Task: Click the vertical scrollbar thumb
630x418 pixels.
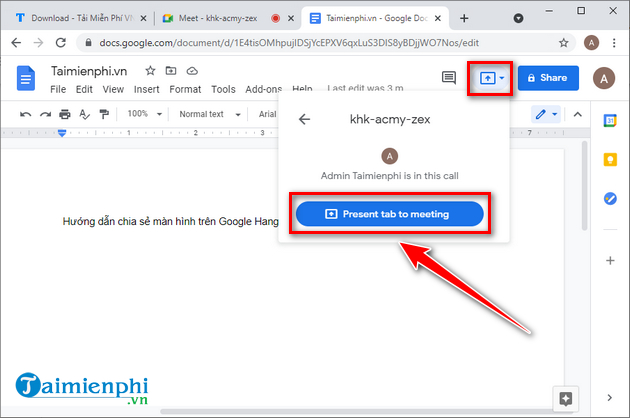Action: tap(585, 185)
